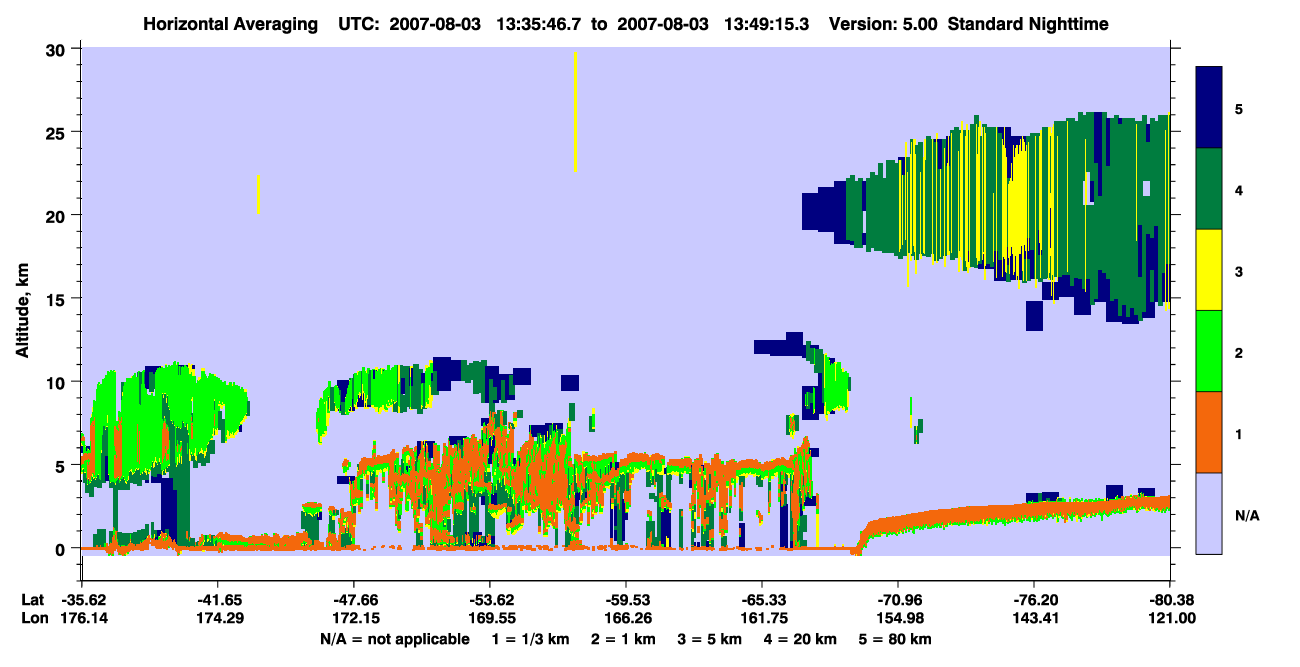Click latitude value -53.62

click(x=489, y=600)
